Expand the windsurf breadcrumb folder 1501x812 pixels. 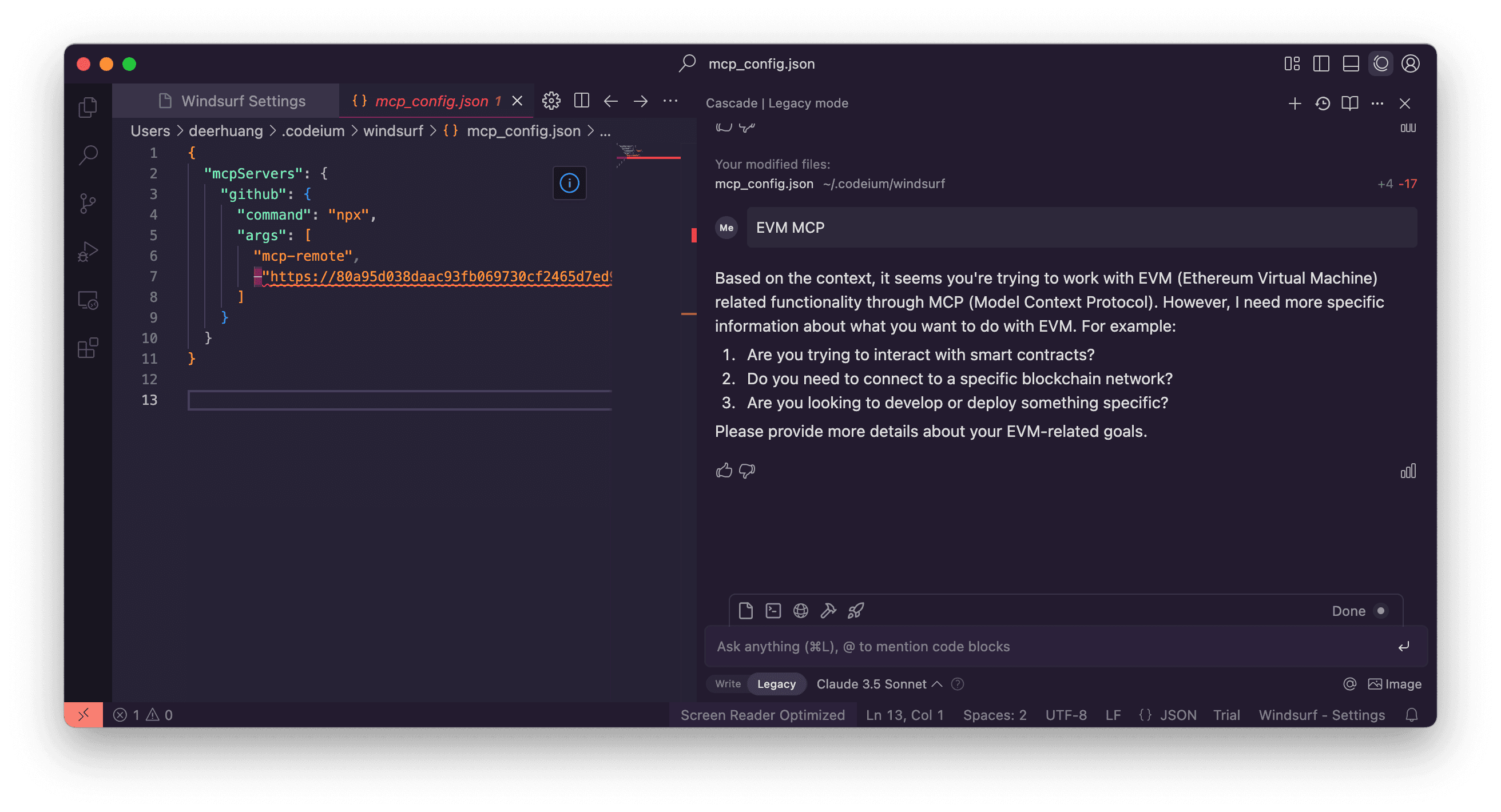[x=394, y=131]
